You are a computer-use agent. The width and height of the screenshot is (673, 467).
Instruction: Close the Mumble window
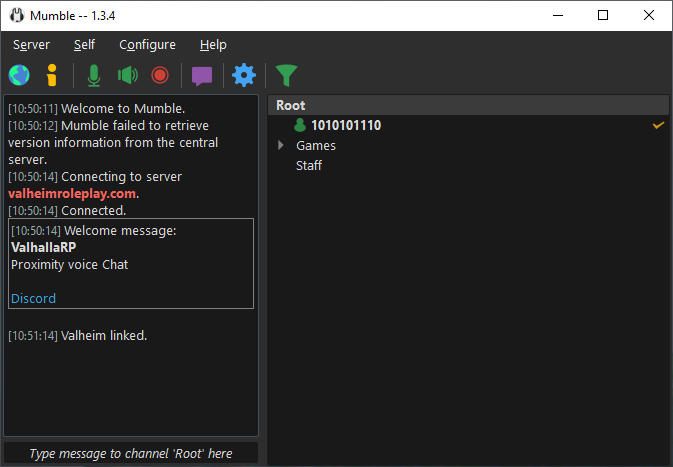(649, 15)
